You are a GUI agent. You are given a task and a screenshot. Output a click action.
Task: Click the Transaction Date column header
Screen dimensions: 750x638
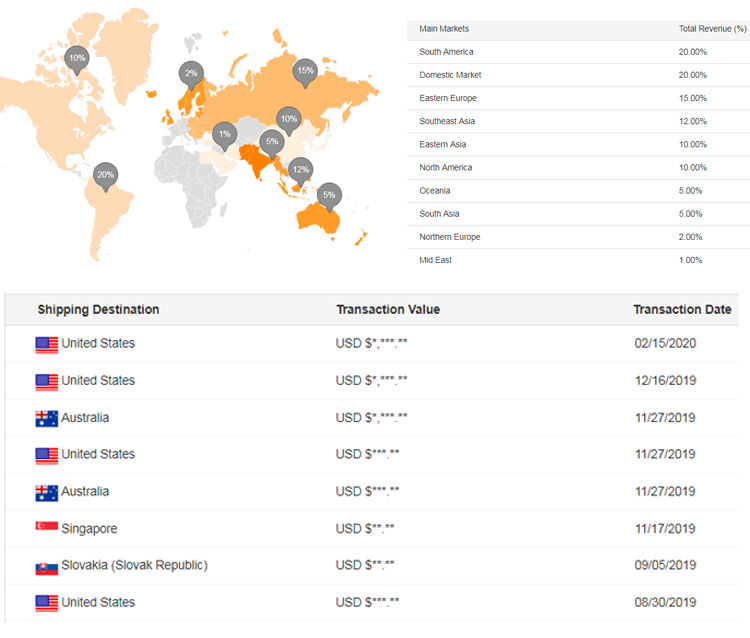682,310
